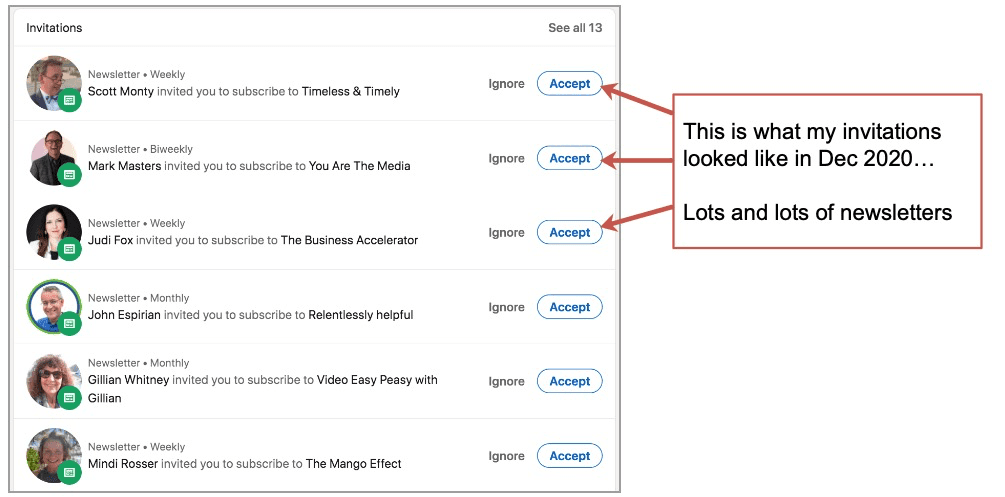This screenshot has width=1005, height=497.
Task: Open Mark Masters' name link
Action: click(x=124, y=165)
